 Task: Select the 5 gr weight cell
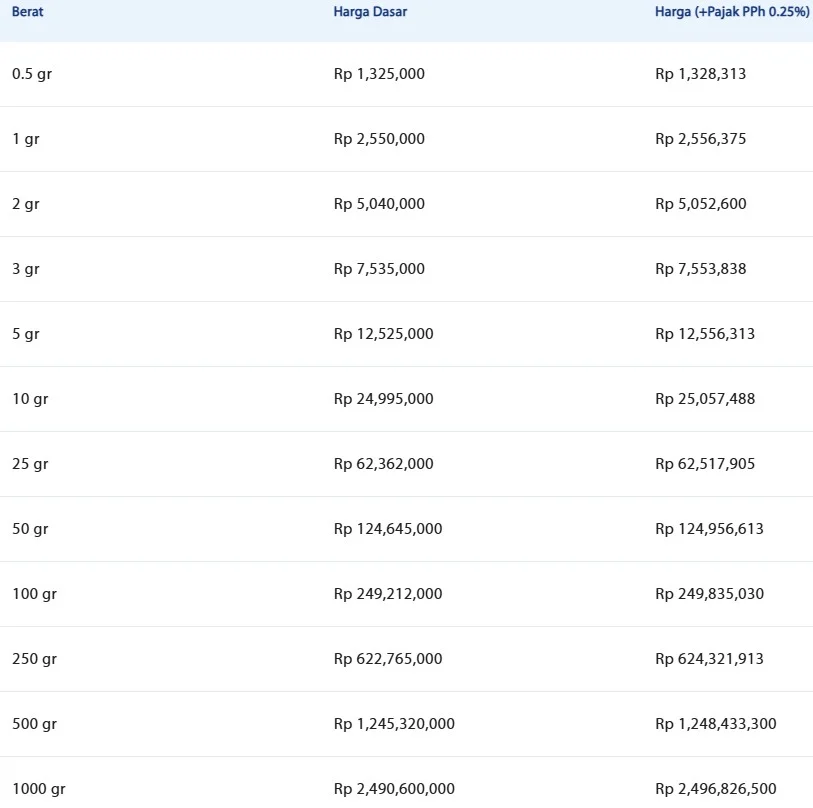tap(25, 334)
